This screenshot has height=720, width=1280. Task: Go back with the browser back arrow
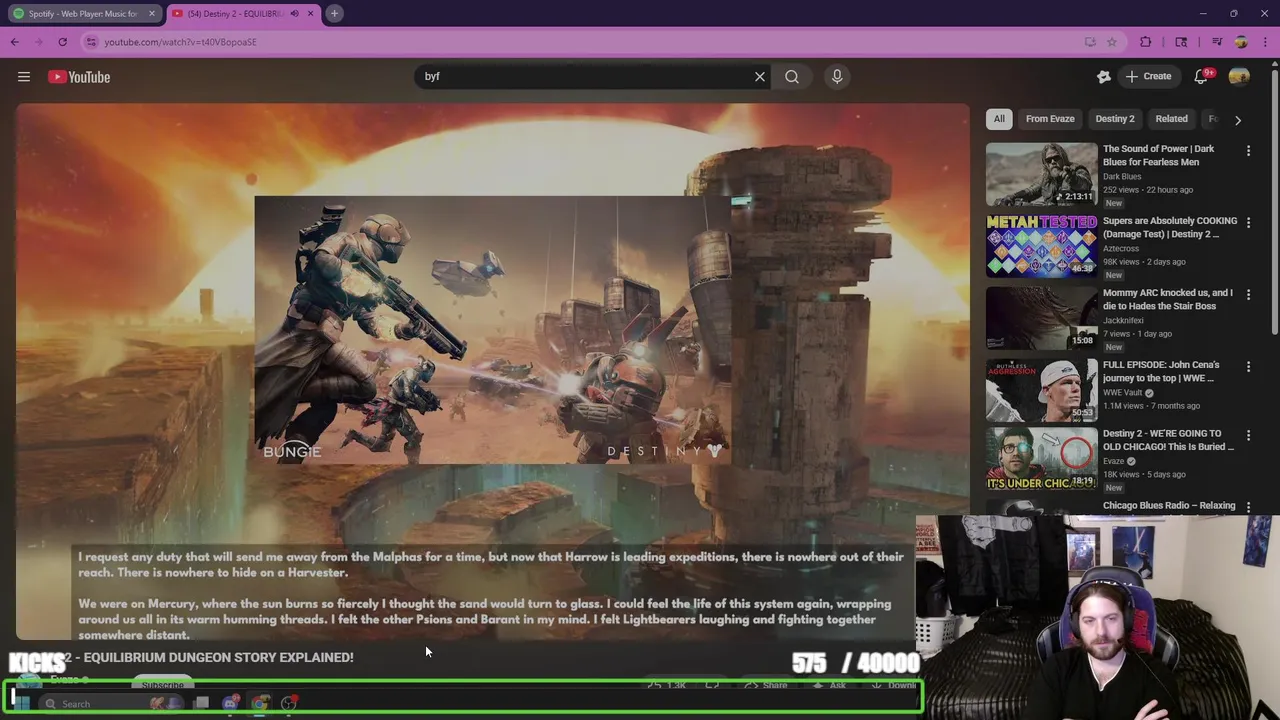pos(15,42)
